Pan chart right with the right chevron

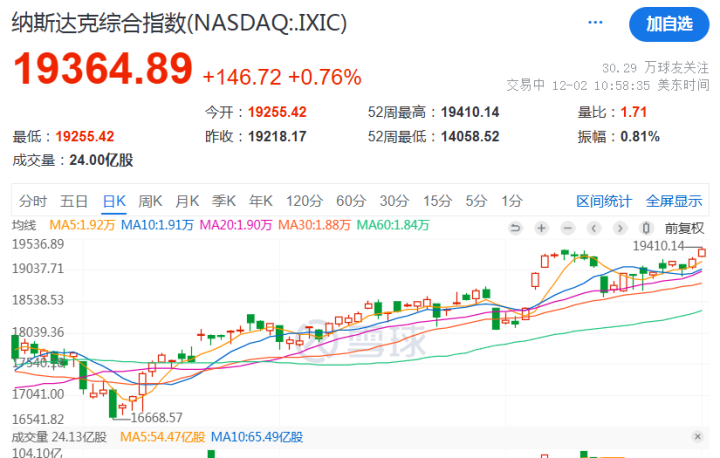coord(620,228)
